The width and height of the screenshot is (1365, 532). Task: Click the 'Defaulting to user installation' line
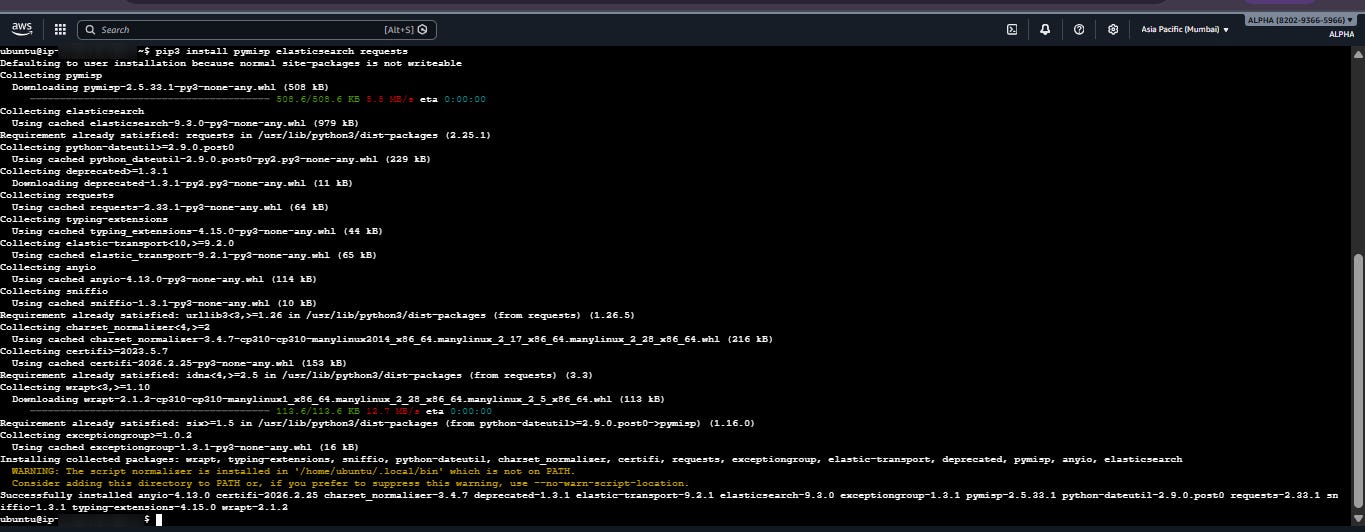tap(231, 63)
